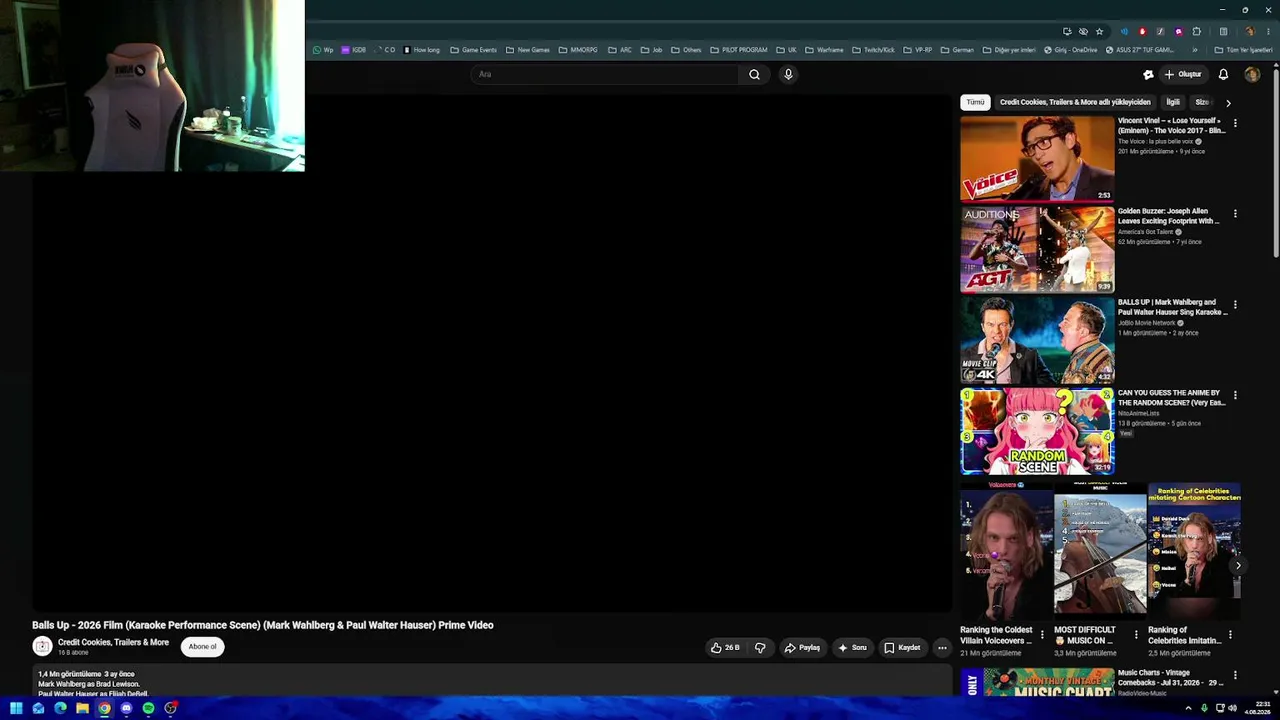Click the video title Balls Up - 2026 Film
1280x720 pixels.
[263, 625]
